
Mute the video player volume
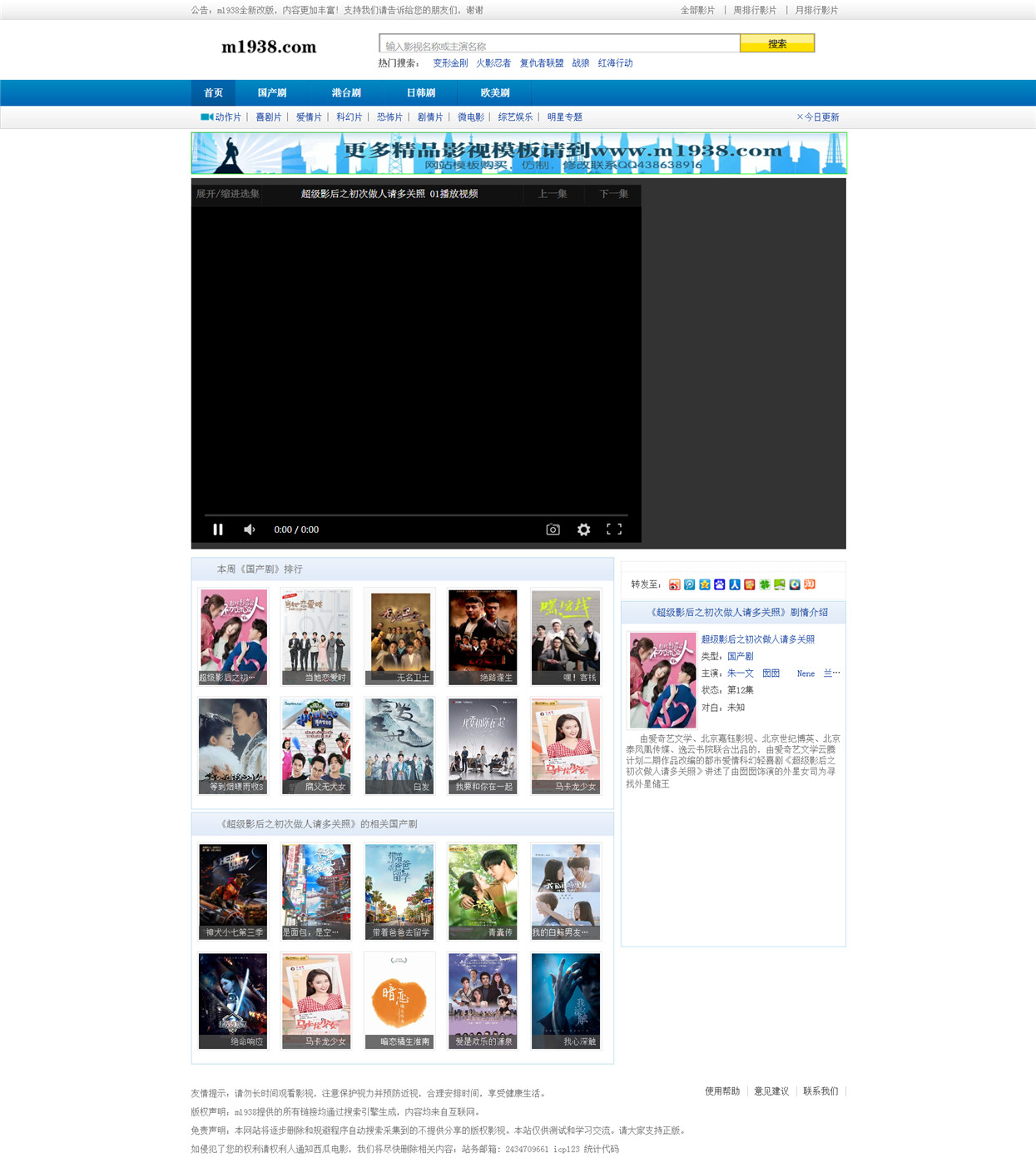249,529
